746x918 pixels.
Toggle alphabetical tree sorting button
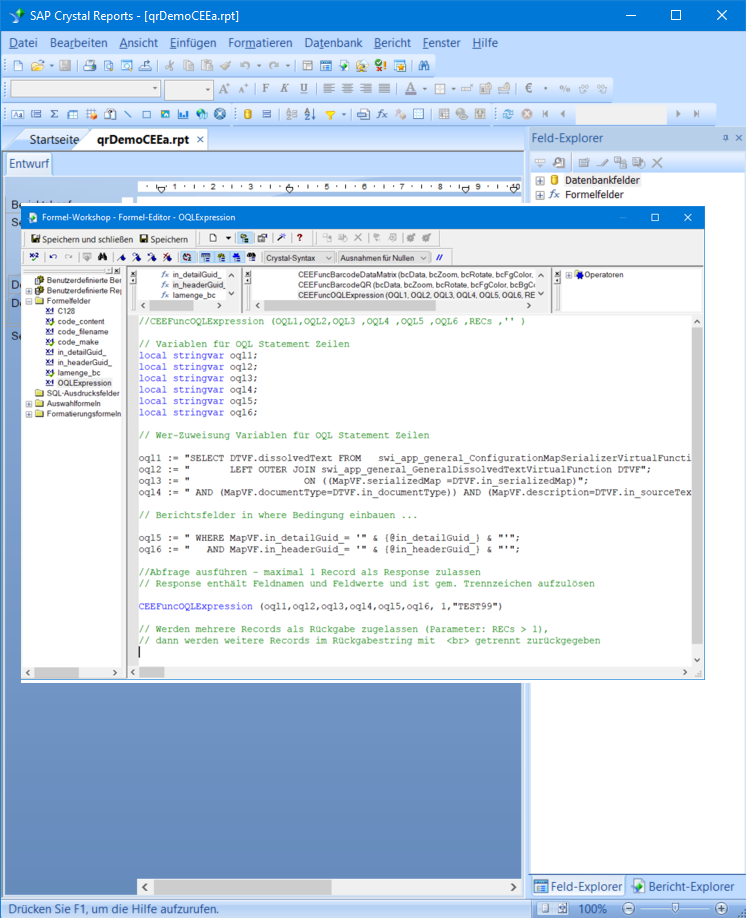click(187, 257)
